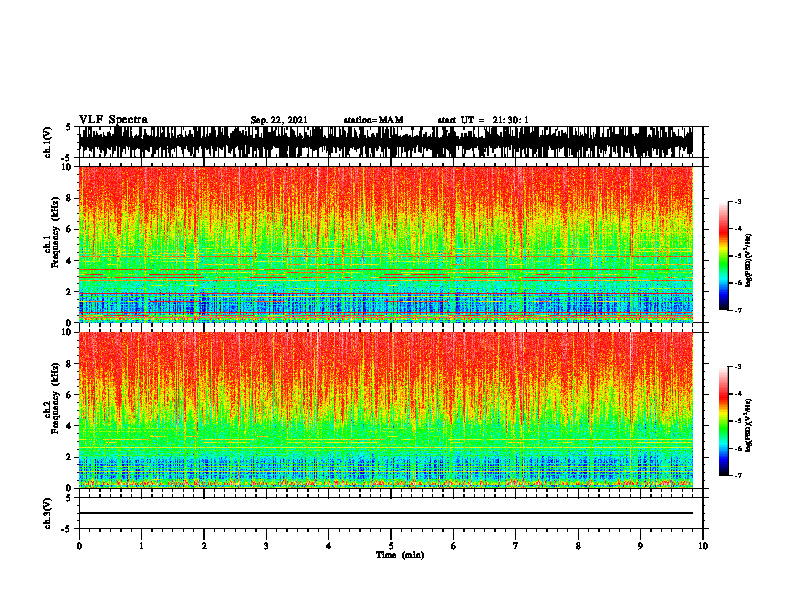Click the ch.1 voltage waveform strip
Image resolution: width=792 pixels, height=612 pixels.
[x=386, y=142]
